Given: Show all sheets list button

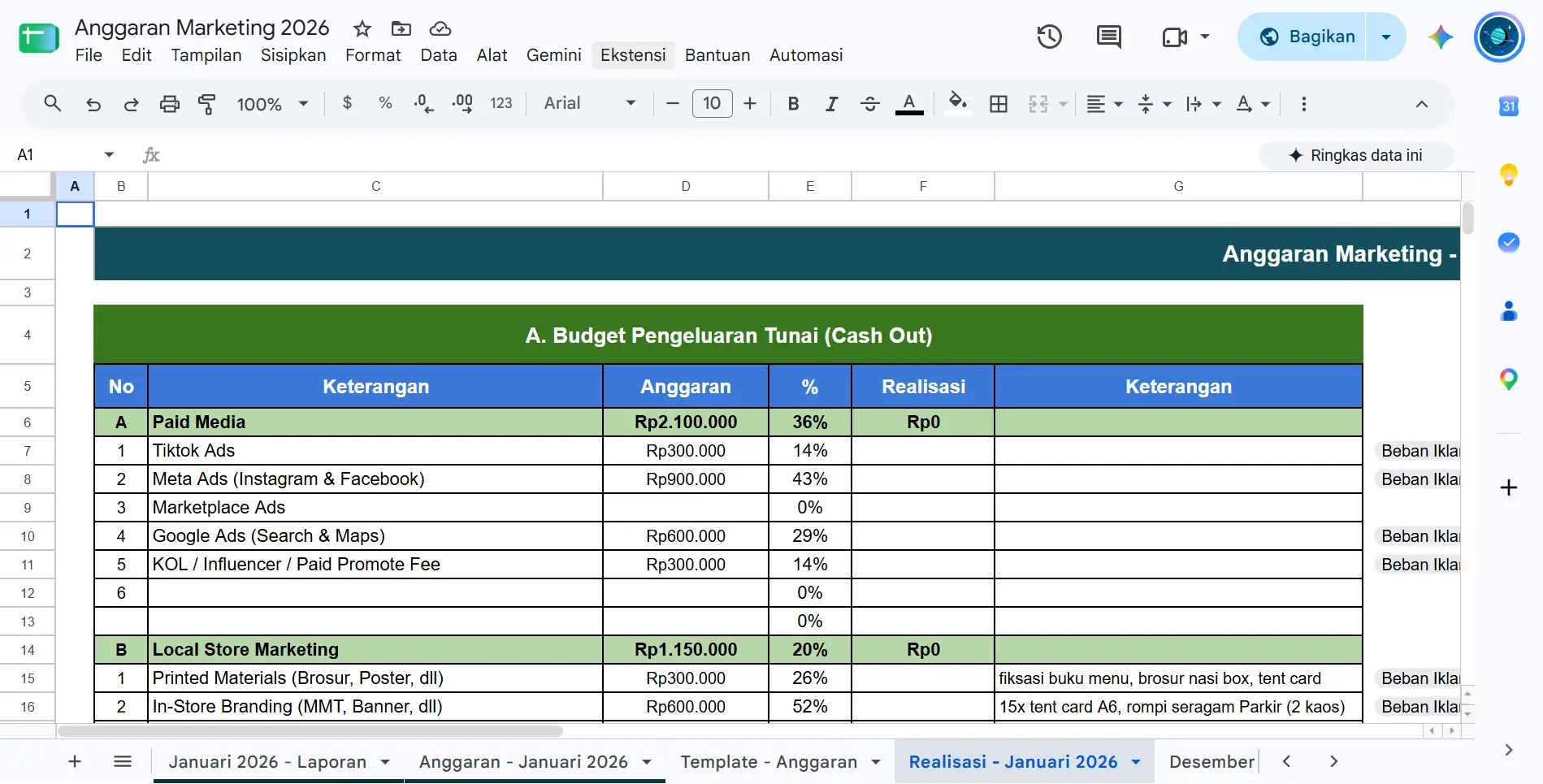Looking at the screenshot, I should [x=123, y=761].
